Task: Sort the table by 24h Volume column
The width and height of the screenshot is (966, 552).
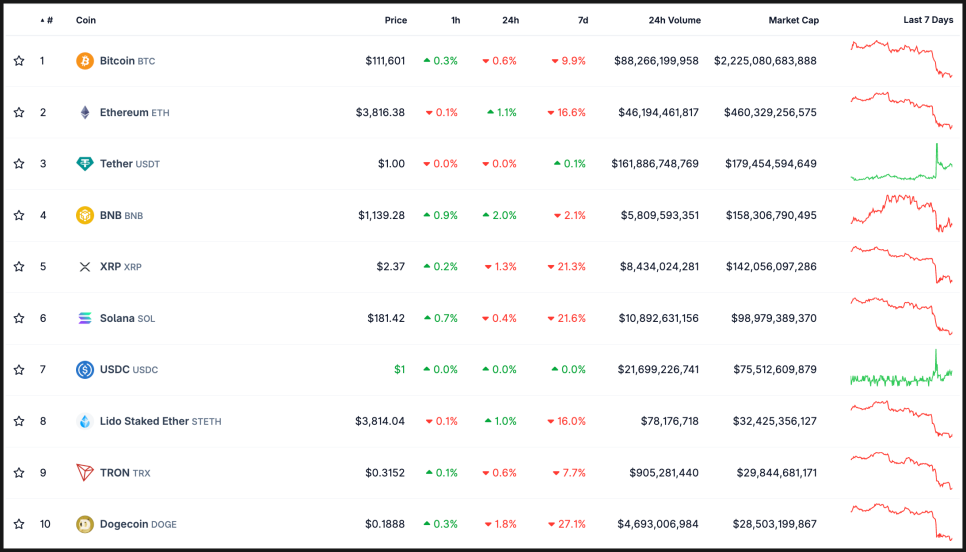Action: pos(674,20)
